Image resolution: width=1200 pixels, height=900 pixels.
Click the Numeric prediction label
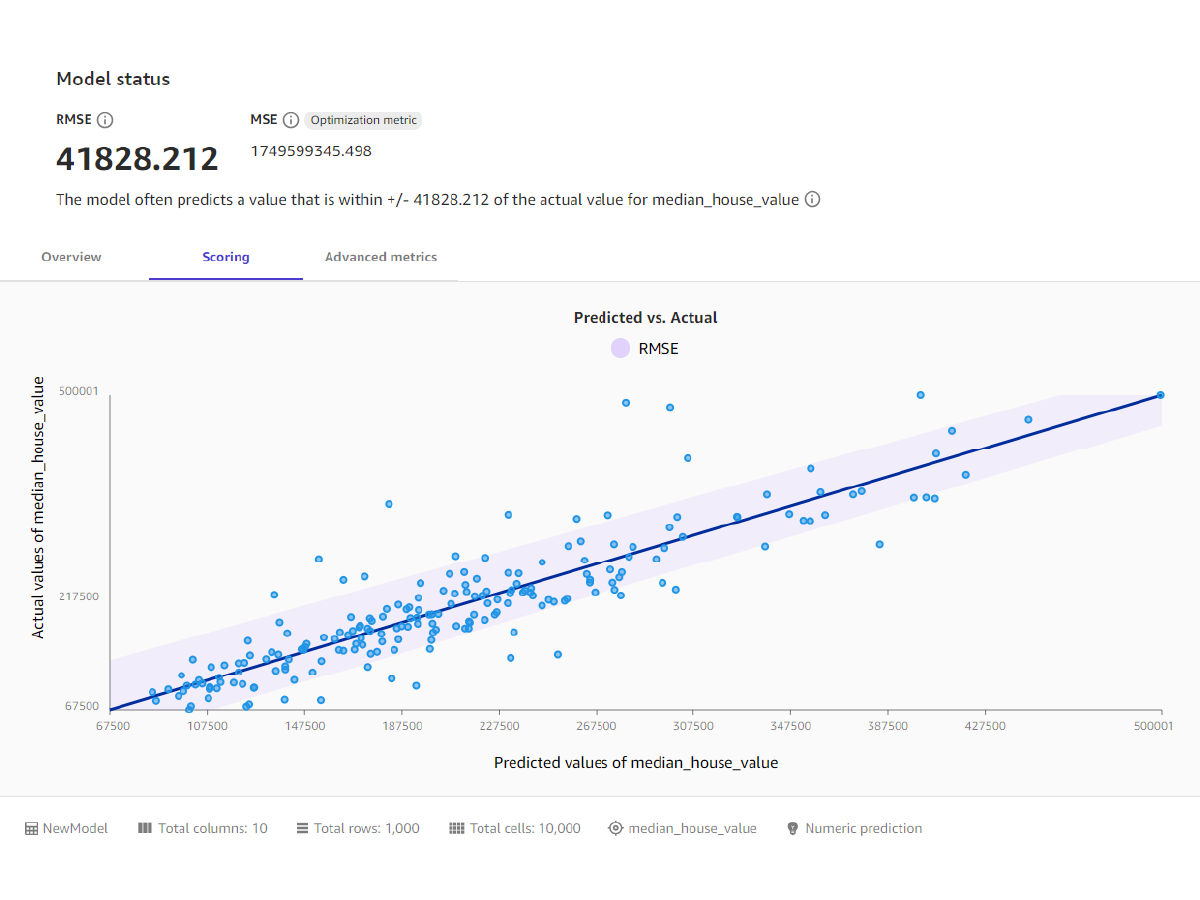click(864, 828)
